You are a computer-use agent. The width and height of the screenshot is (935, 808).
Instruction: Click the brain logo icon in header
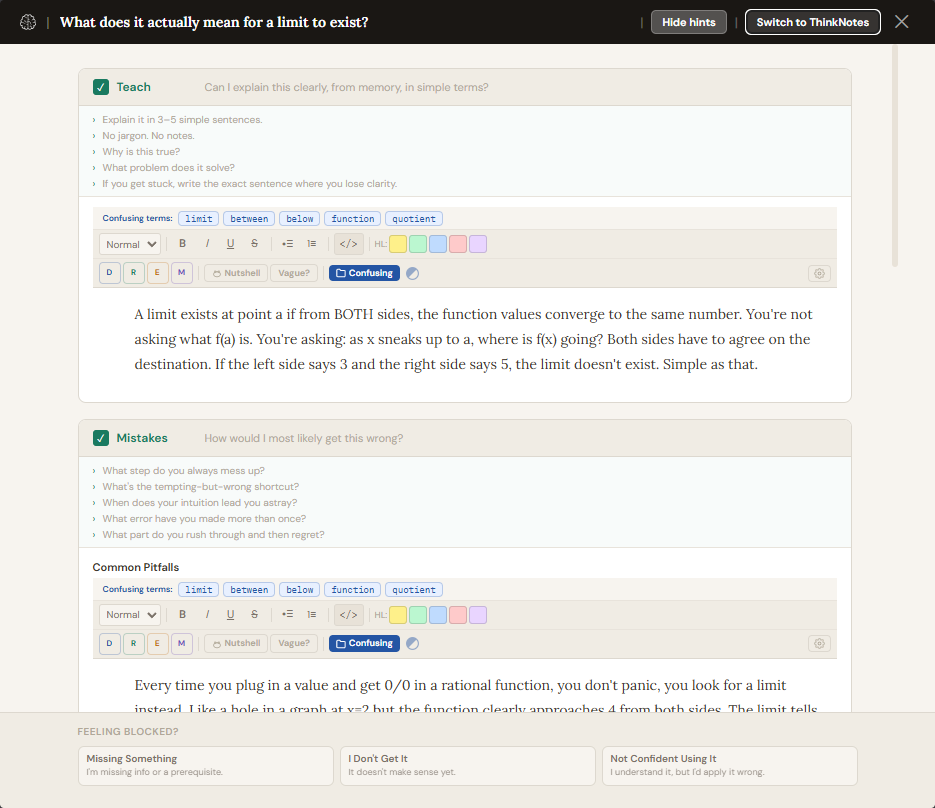tap(28, 22)
